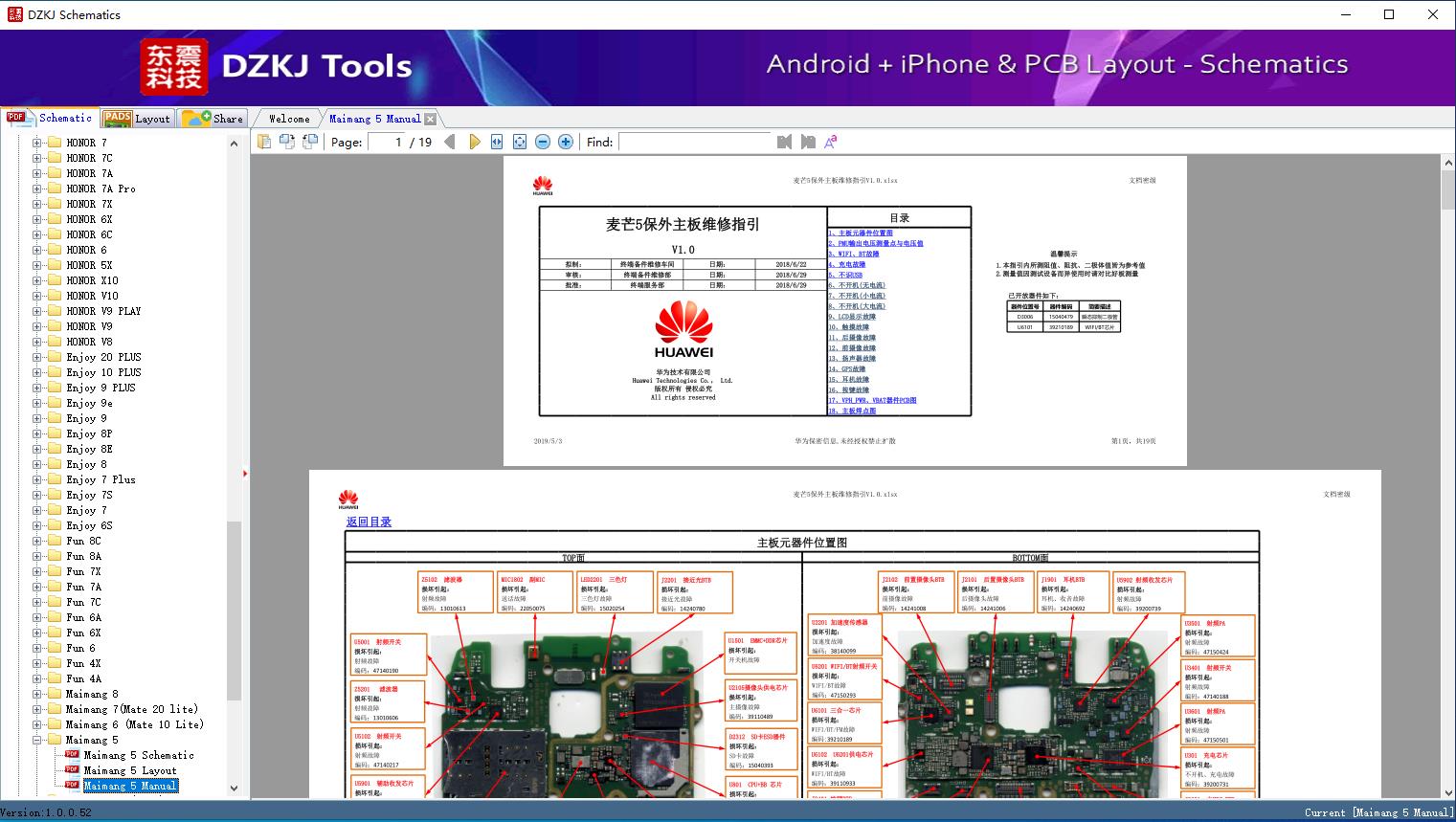Select the Enjoy 9e folder label

(x=89, y=403)
